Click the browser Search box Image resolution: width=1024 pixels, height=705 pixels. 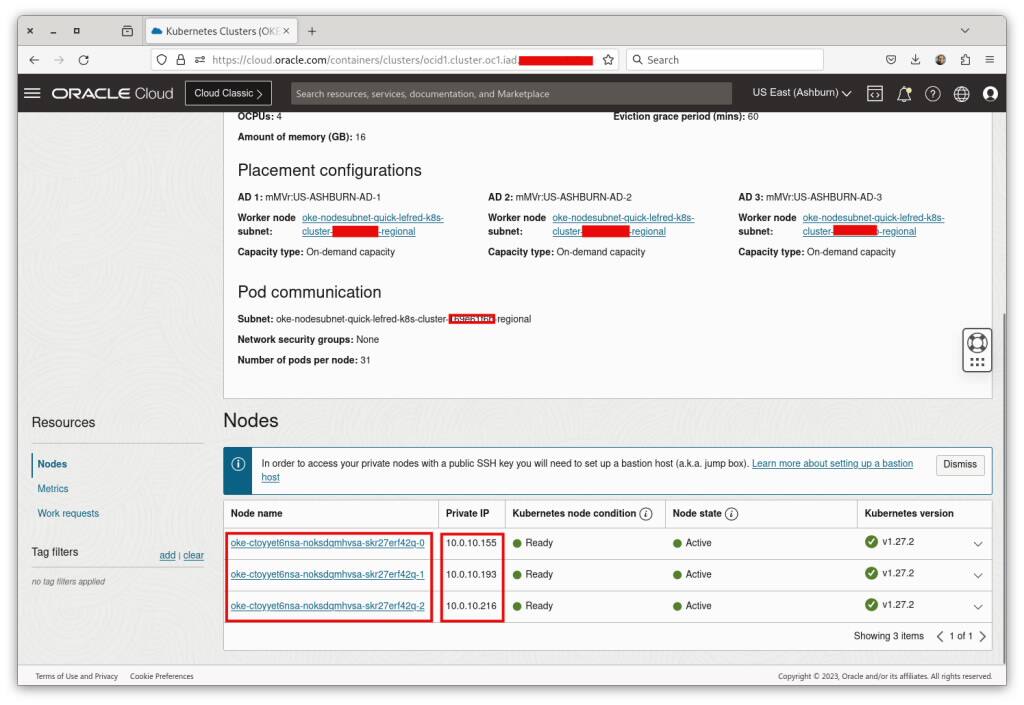pos(725,60)
